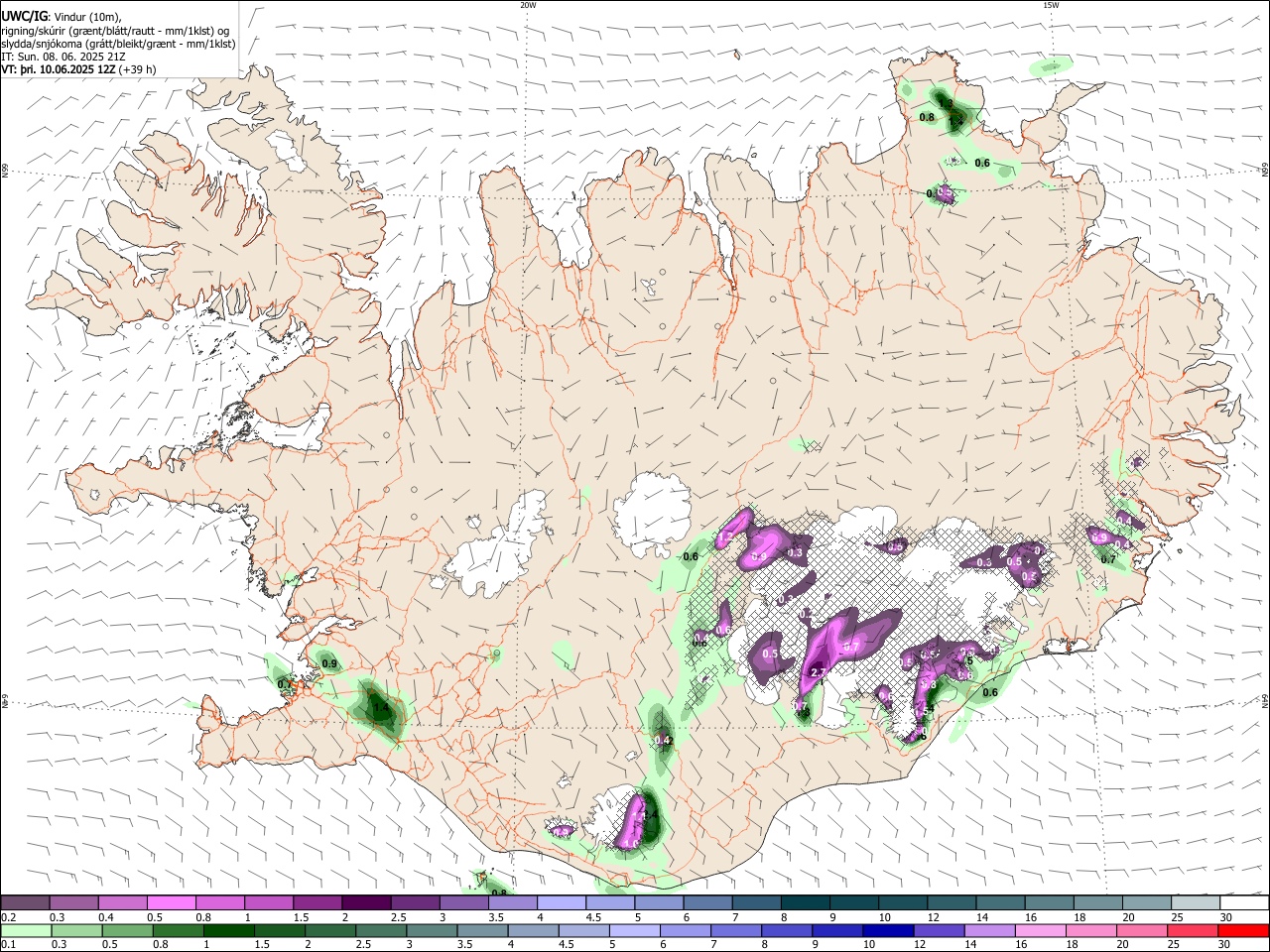The image size is (1270, 952).
Task: Click the '15W' longitude label
Action: 1051,5
